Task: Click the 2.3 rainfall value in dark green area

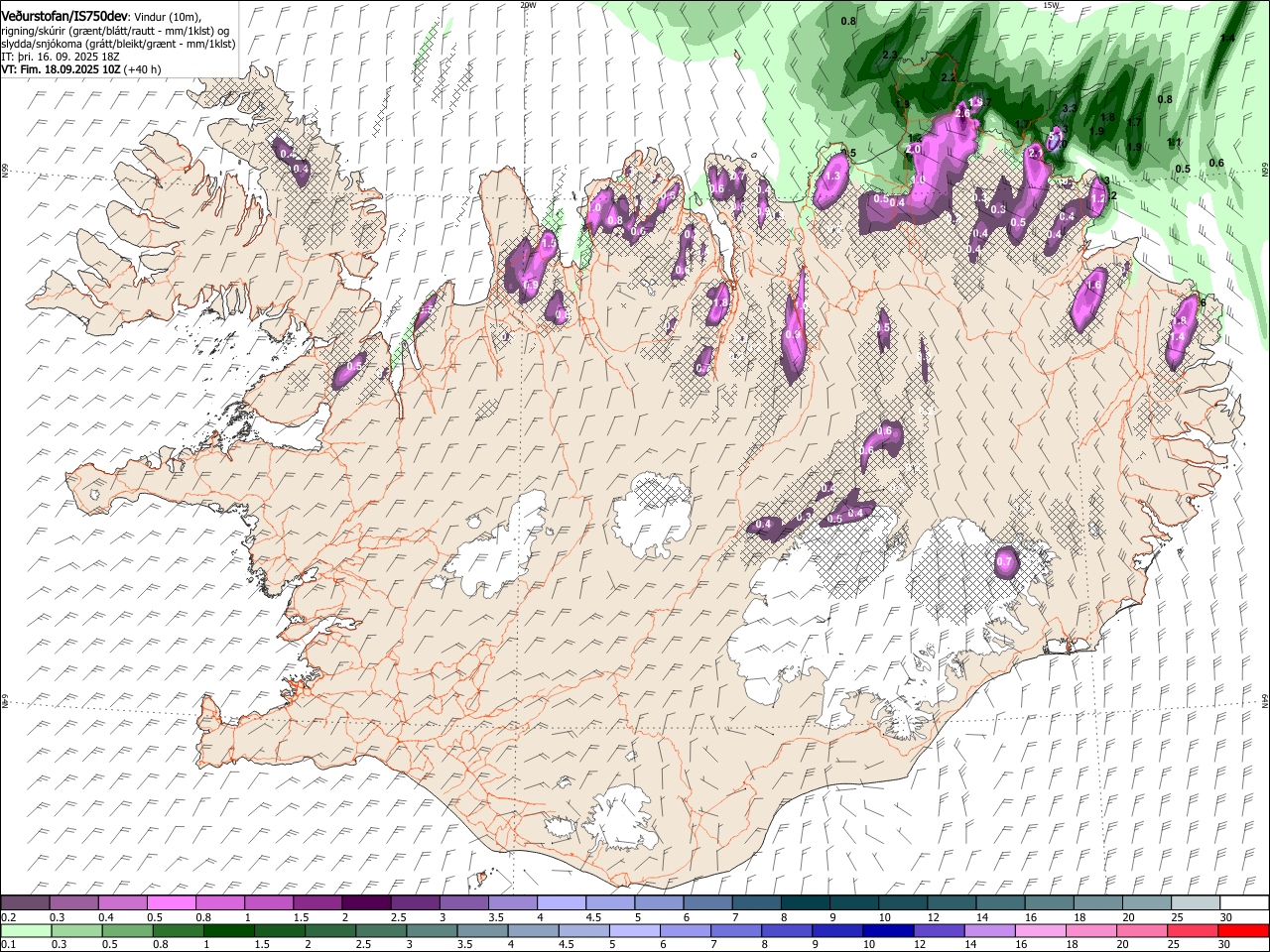Action: click(x=889, y=56)
